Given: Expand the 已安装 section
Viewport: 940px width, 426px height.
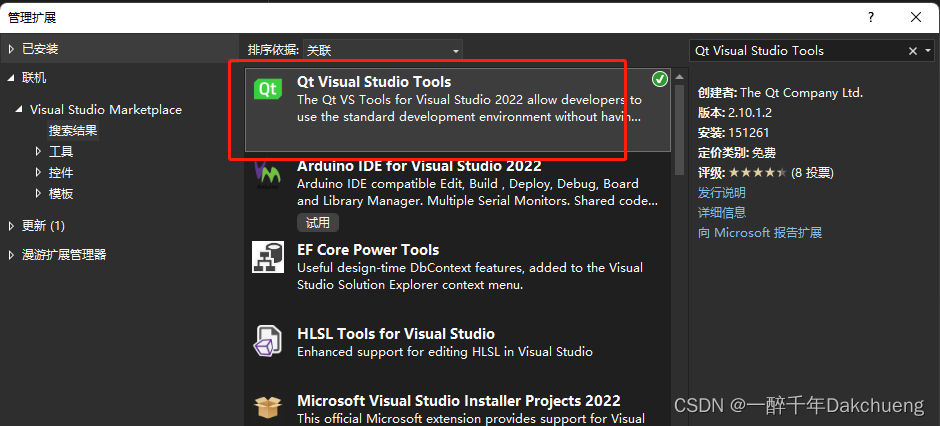Looking at the screenshot, I should click(x=11, y=49).
